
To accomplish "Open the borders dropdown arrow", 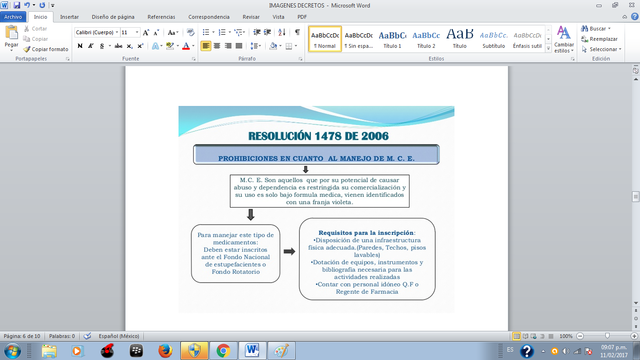I will tap(296, 46).
